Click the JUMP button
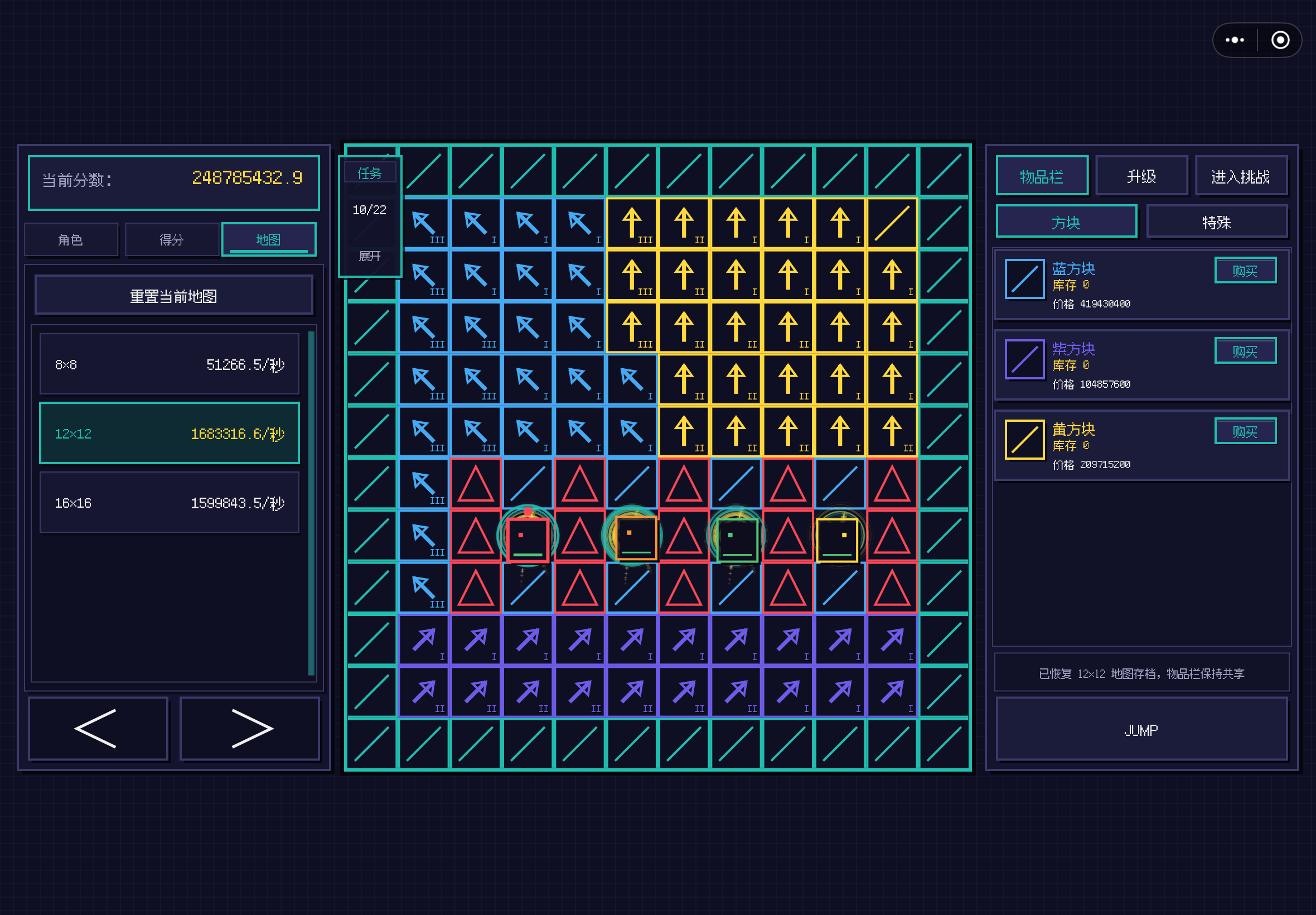Viewport: 1316px width, 915px height. (x=1141, y=729)
